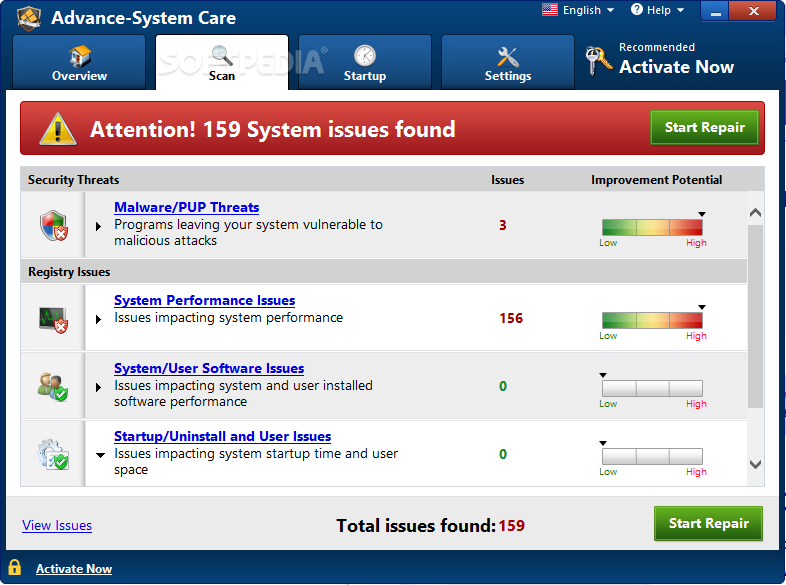This screenshot has height=585, width=786.
Task: Open the Help dropdown menu
Action: coord(657,10)
